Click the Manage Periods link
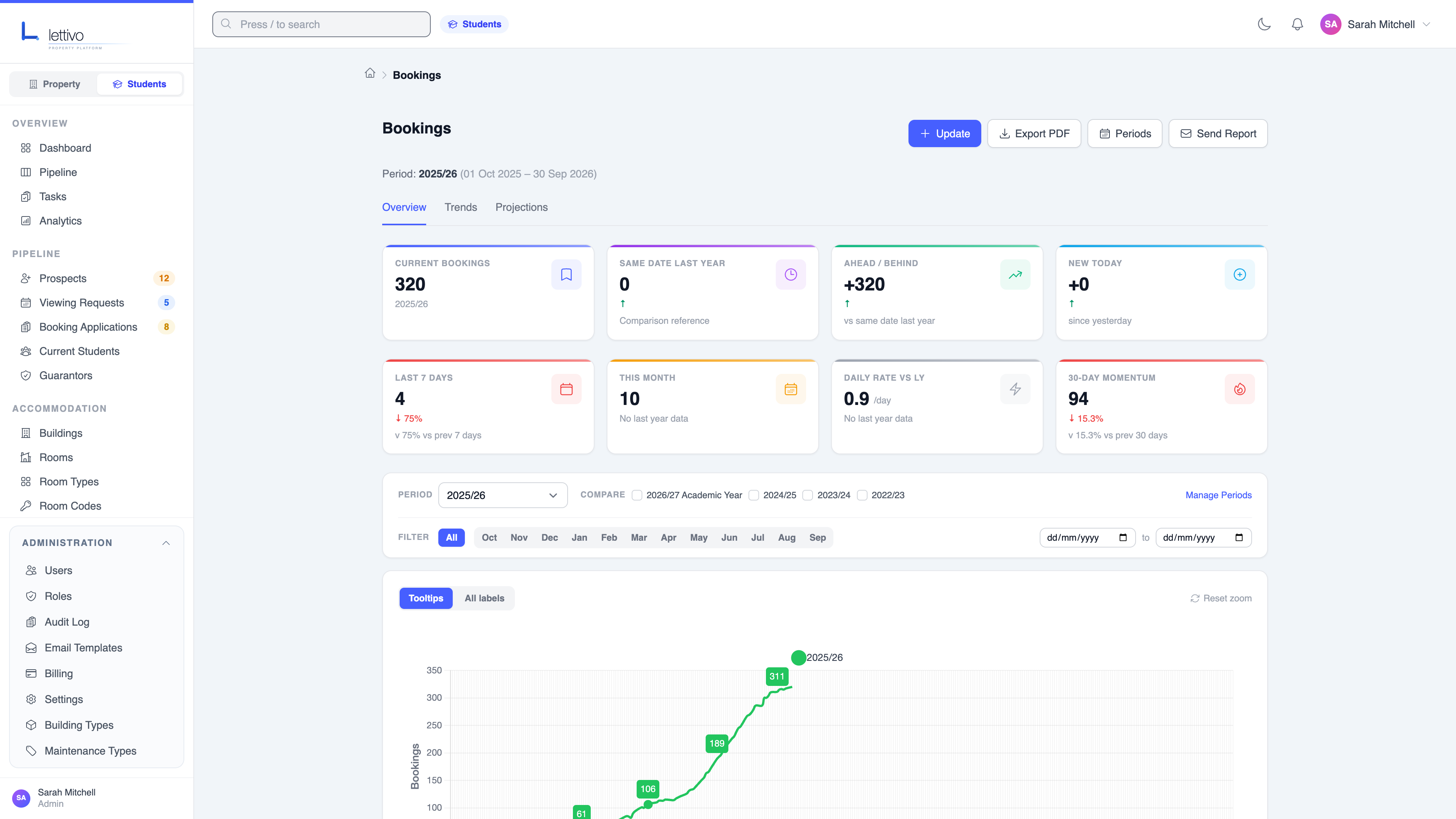The image size is (1456, 819). pos(1218,495)
